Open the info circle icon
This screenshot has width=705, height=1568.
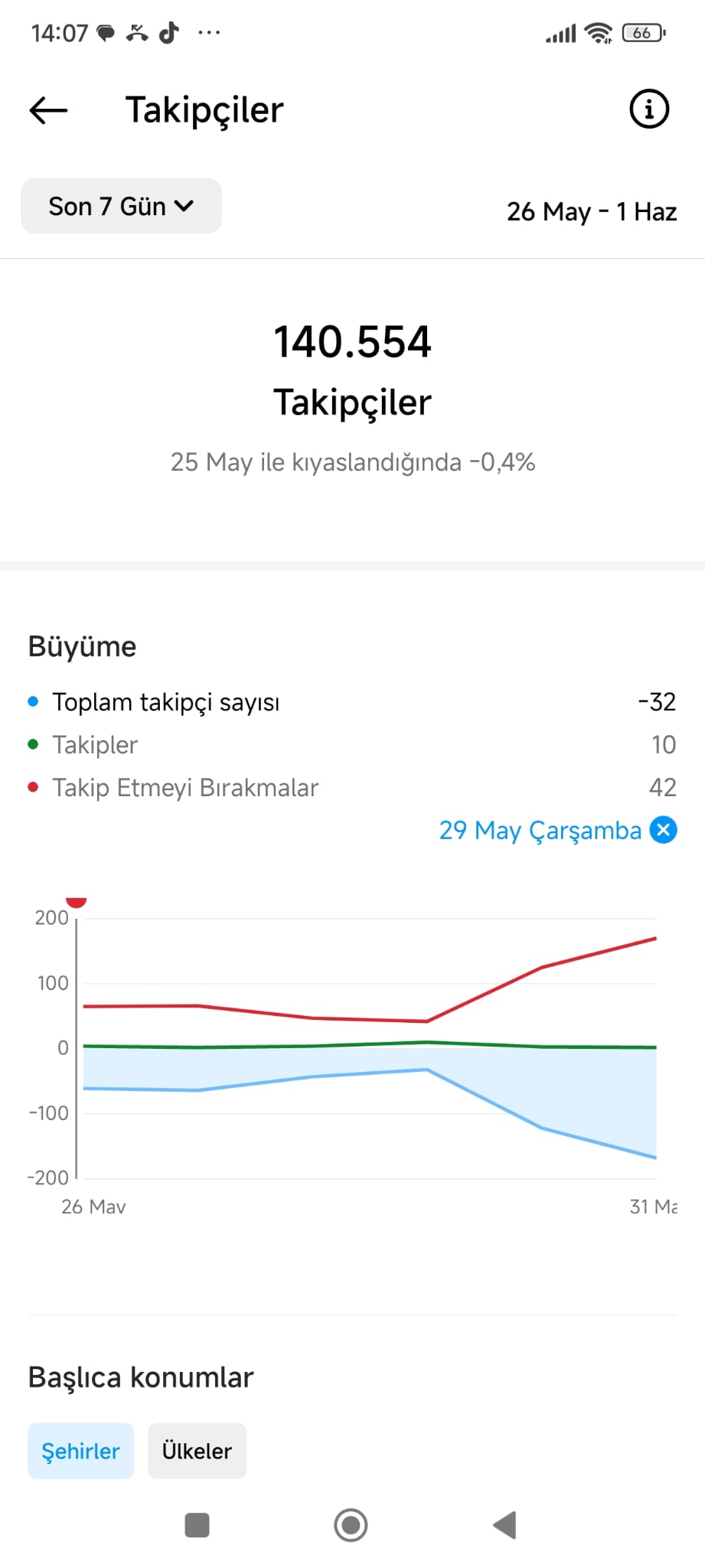648,109
